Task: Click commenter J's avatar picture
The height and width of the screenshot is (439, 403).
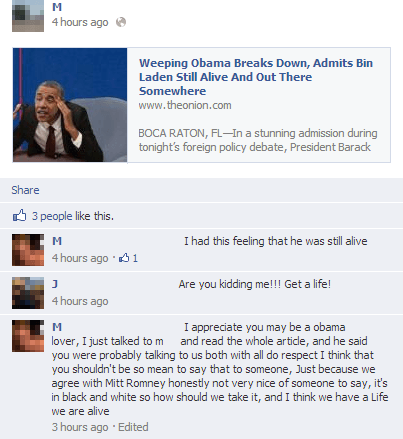Action: pyautogui.click(x=28, y=293)
